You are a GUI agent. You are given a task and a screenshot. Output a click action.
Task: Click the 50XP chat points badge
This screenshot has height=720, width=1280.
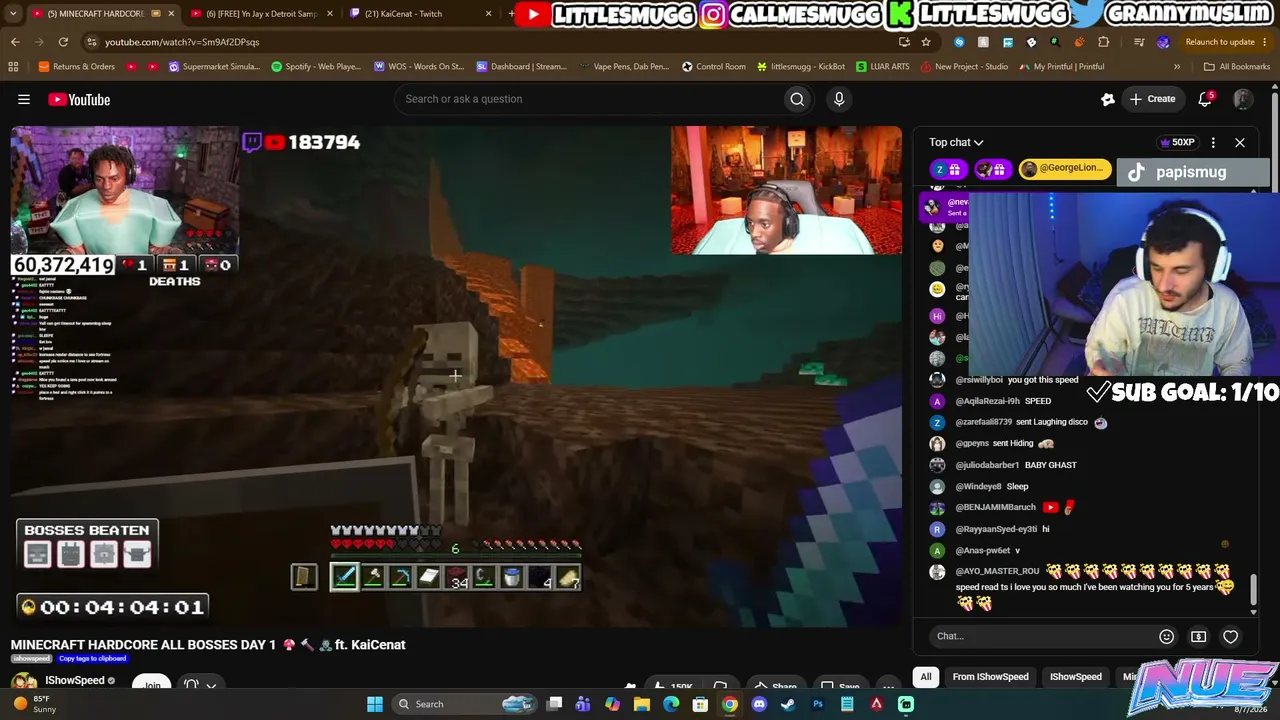(x=1177, y=143)
